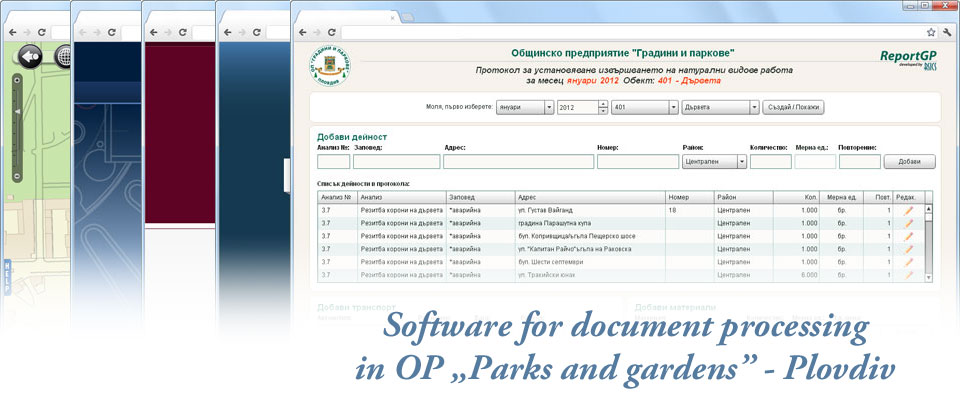Edit the бул. Шести септември row via pencil icon

click(x=909, y=262)
